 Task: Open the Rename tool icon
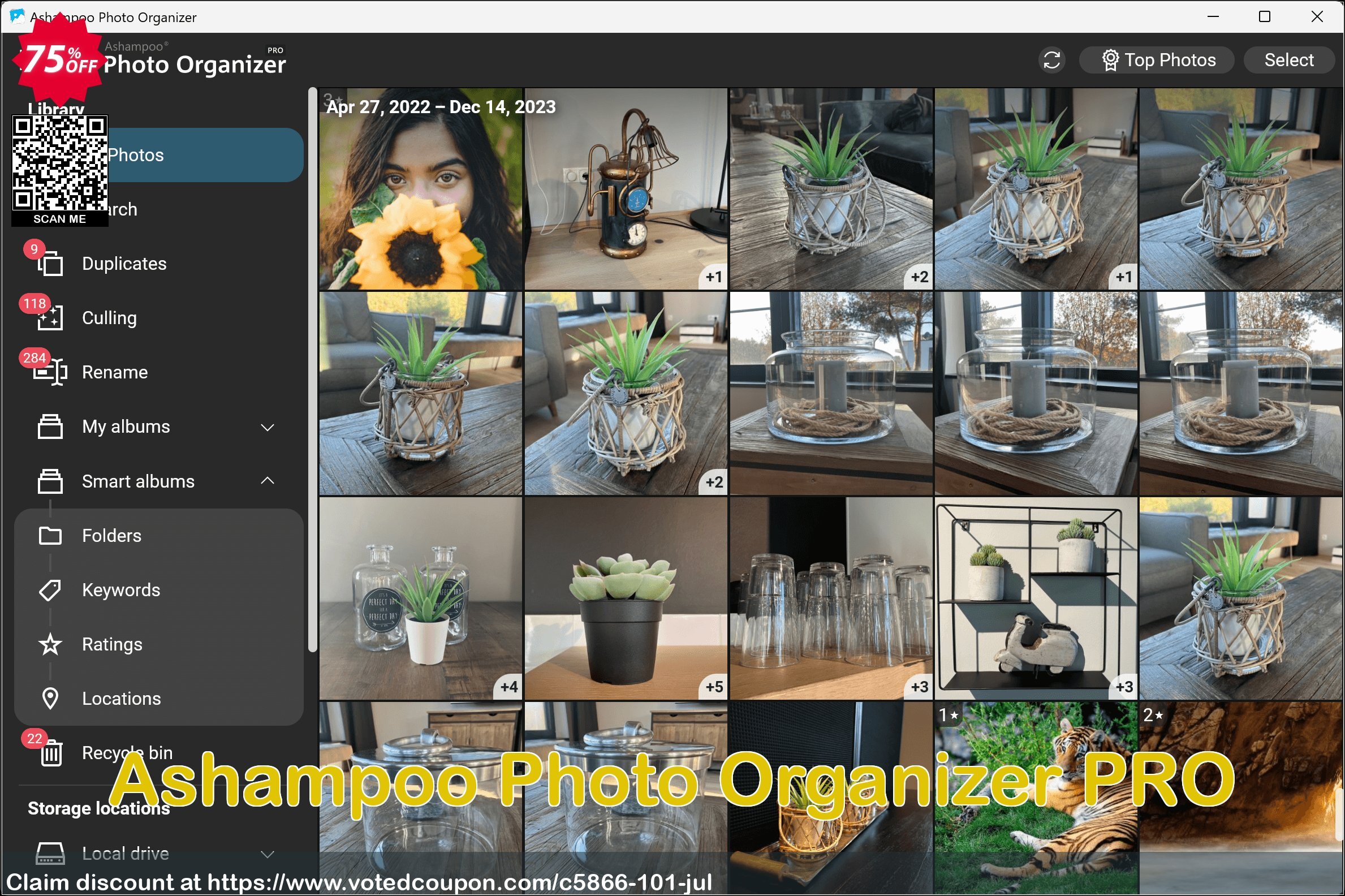[50, 373]
